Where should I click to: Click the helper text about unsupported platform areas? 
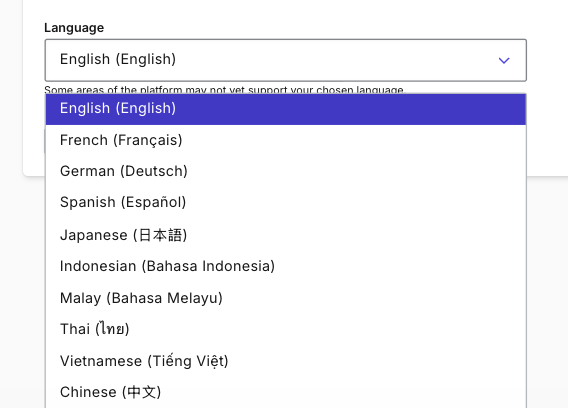pyautogui.click(x=224, y=89)
